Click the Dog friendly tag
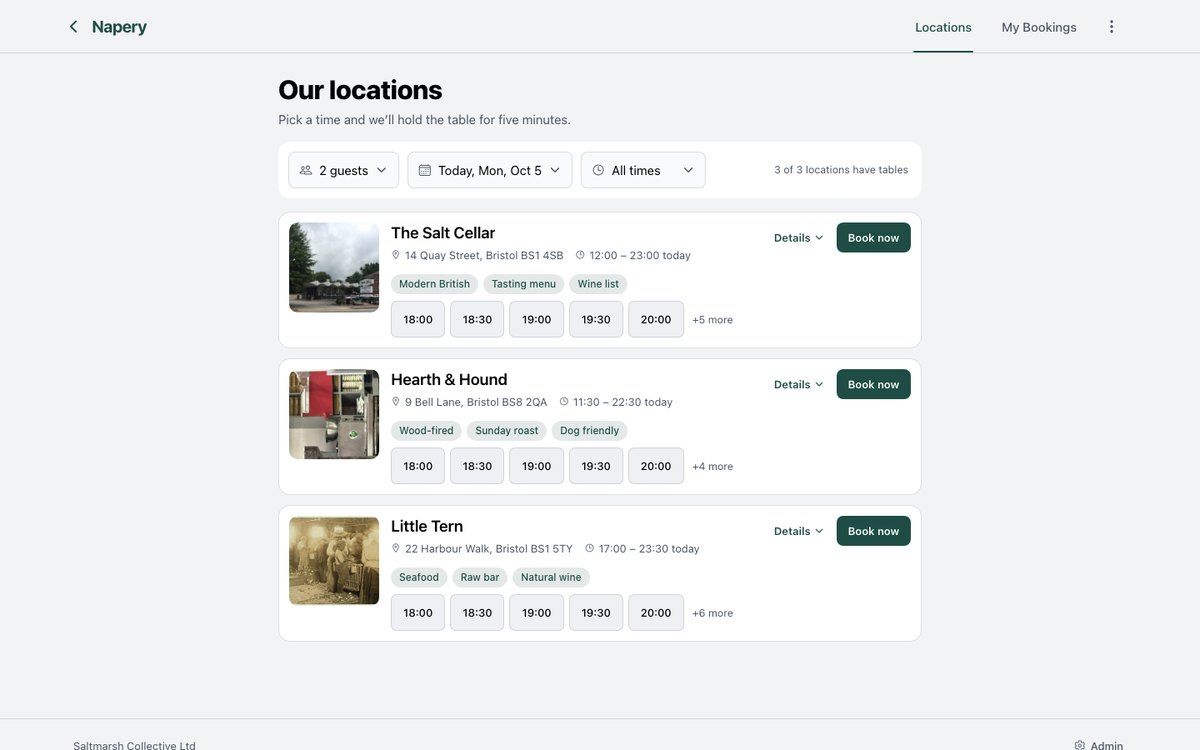 (x=590, y=431)
